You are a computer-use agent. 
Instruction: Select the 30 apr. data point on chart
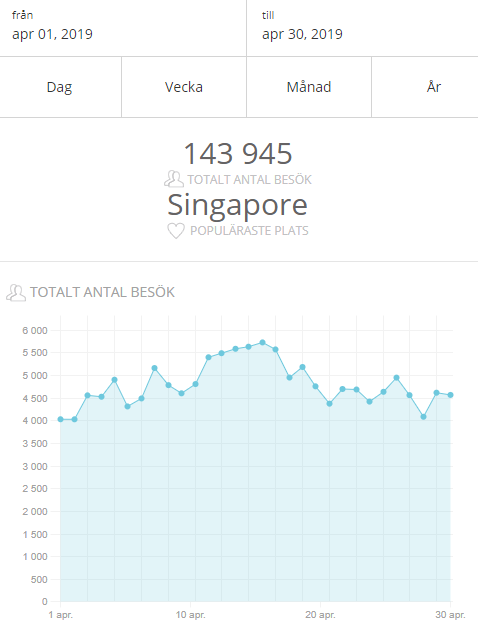coord(450,395)
